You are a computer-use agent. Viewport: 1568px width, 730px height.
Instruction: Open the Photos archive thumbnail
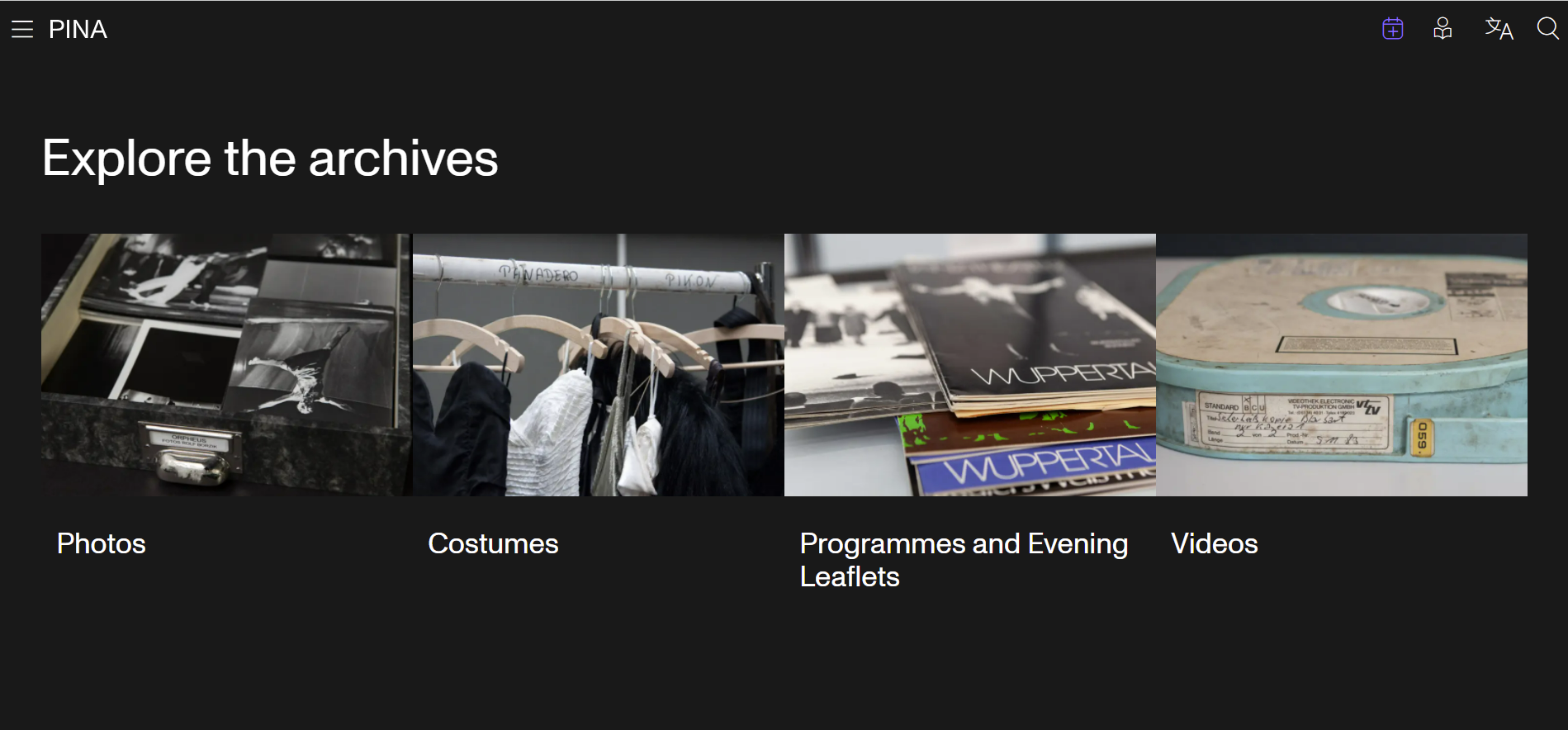pos(226,364)
